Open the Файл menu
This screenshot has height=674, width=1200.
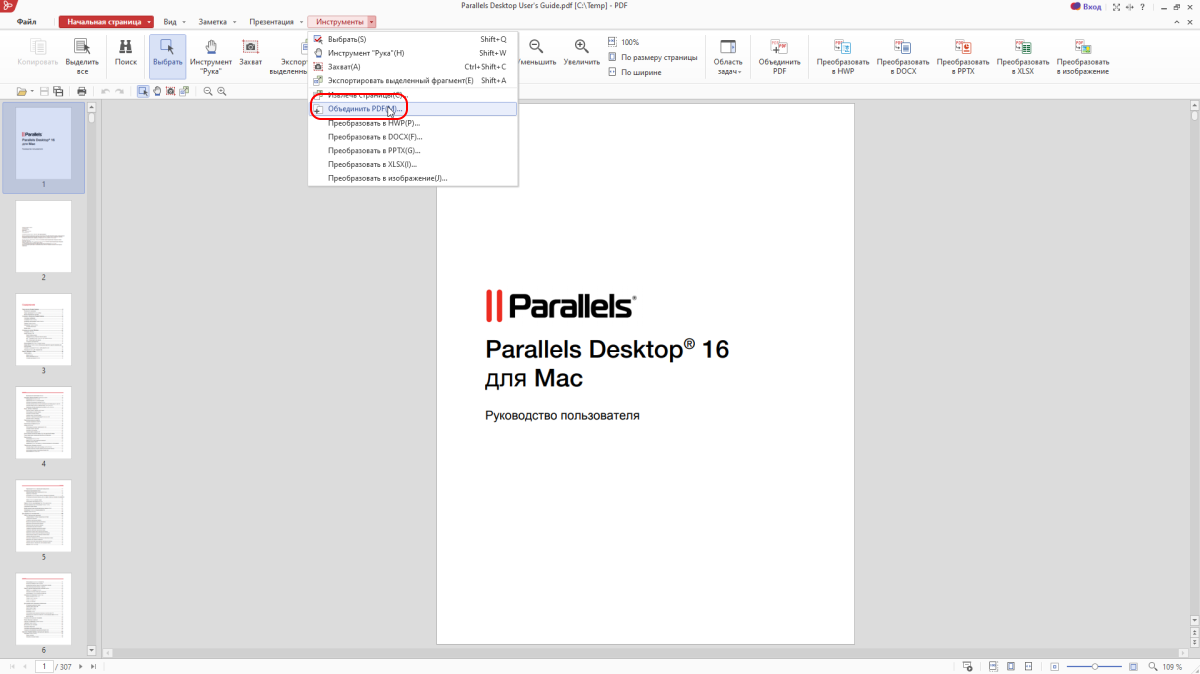[27, 21]
